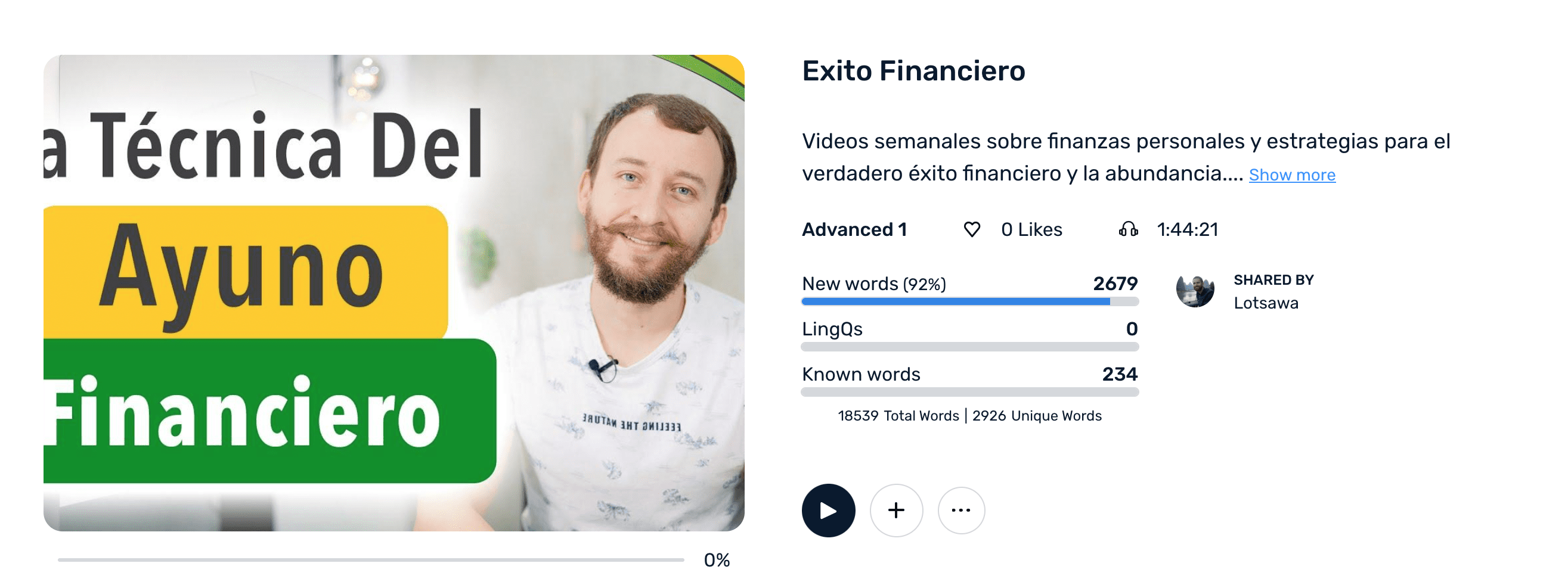Image resolution: width=1568 pixels, height=585 pixels.
Task: Open the three-dots more options menu
Action: 960,510
